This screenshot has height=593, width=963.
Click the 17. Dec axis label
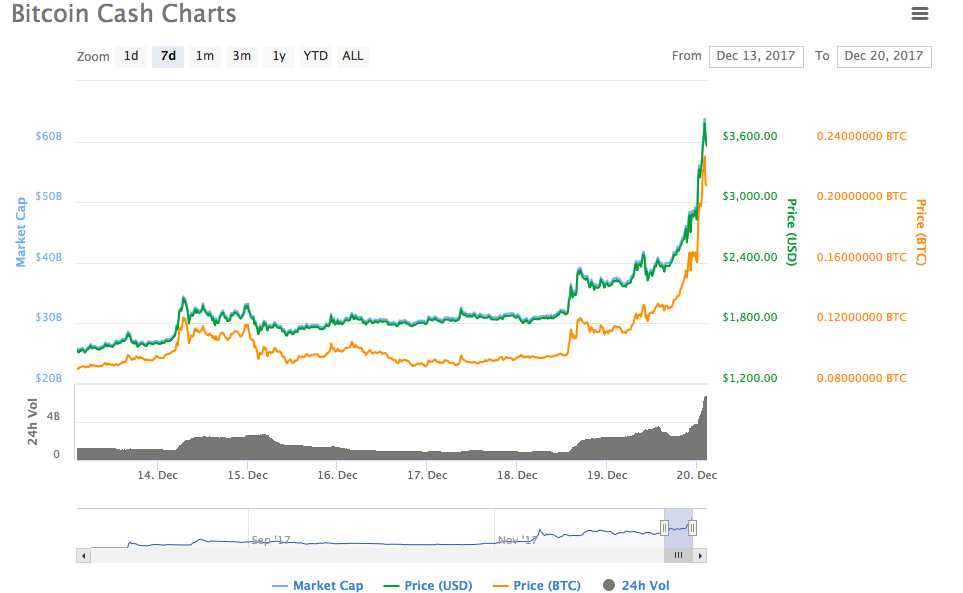[427, 475]
